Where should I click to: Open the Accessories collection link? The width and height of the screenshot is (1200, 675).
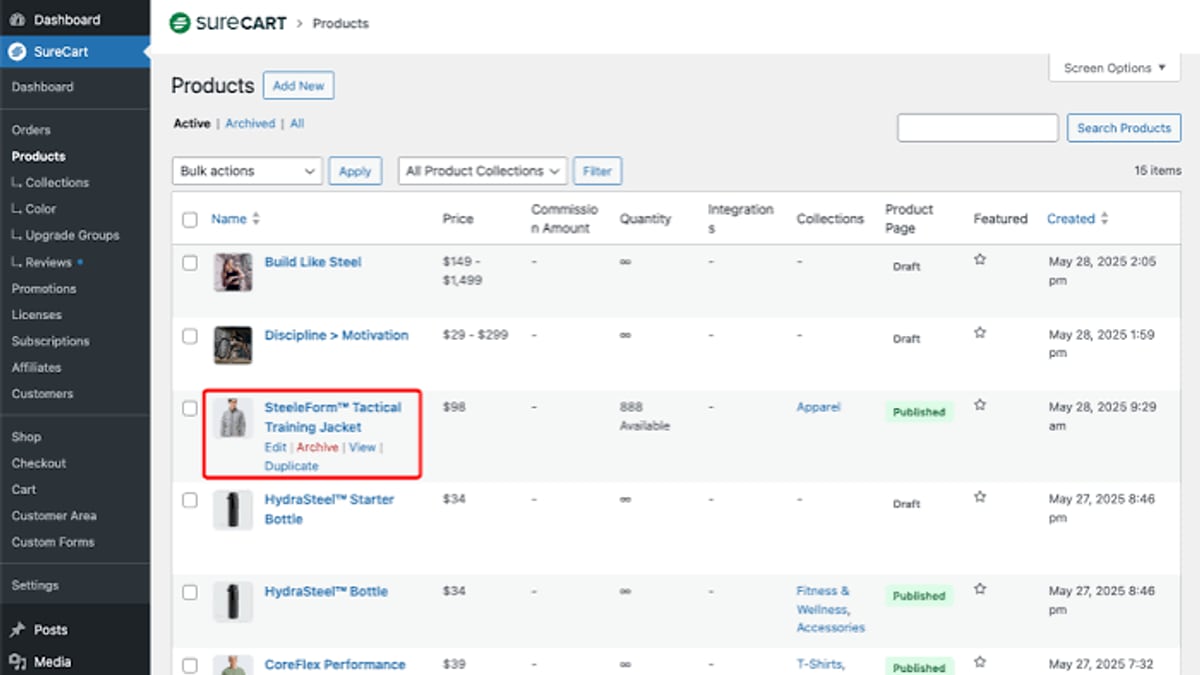[x=831, y=628]
